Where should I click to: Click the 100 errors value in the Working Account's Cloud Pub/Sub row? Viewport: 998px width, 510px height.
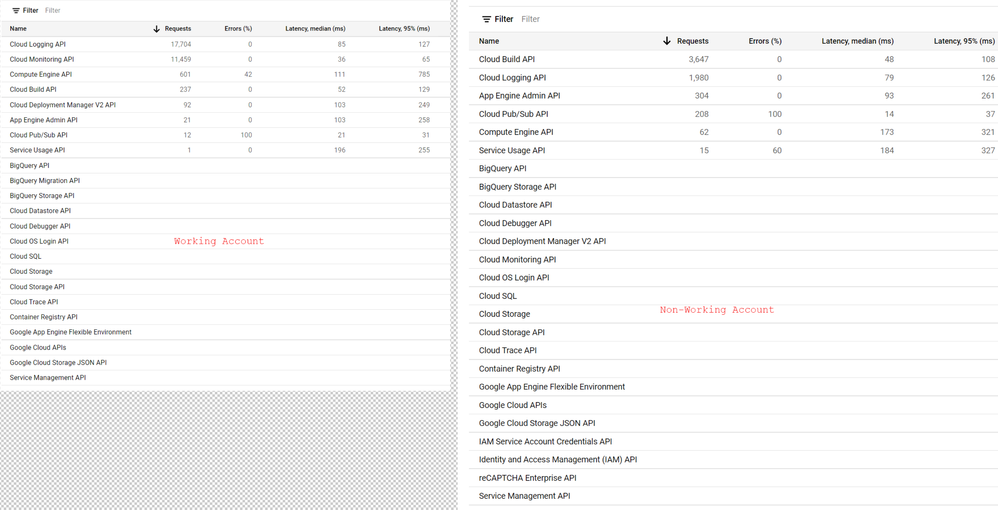click(x=246, y=135)
